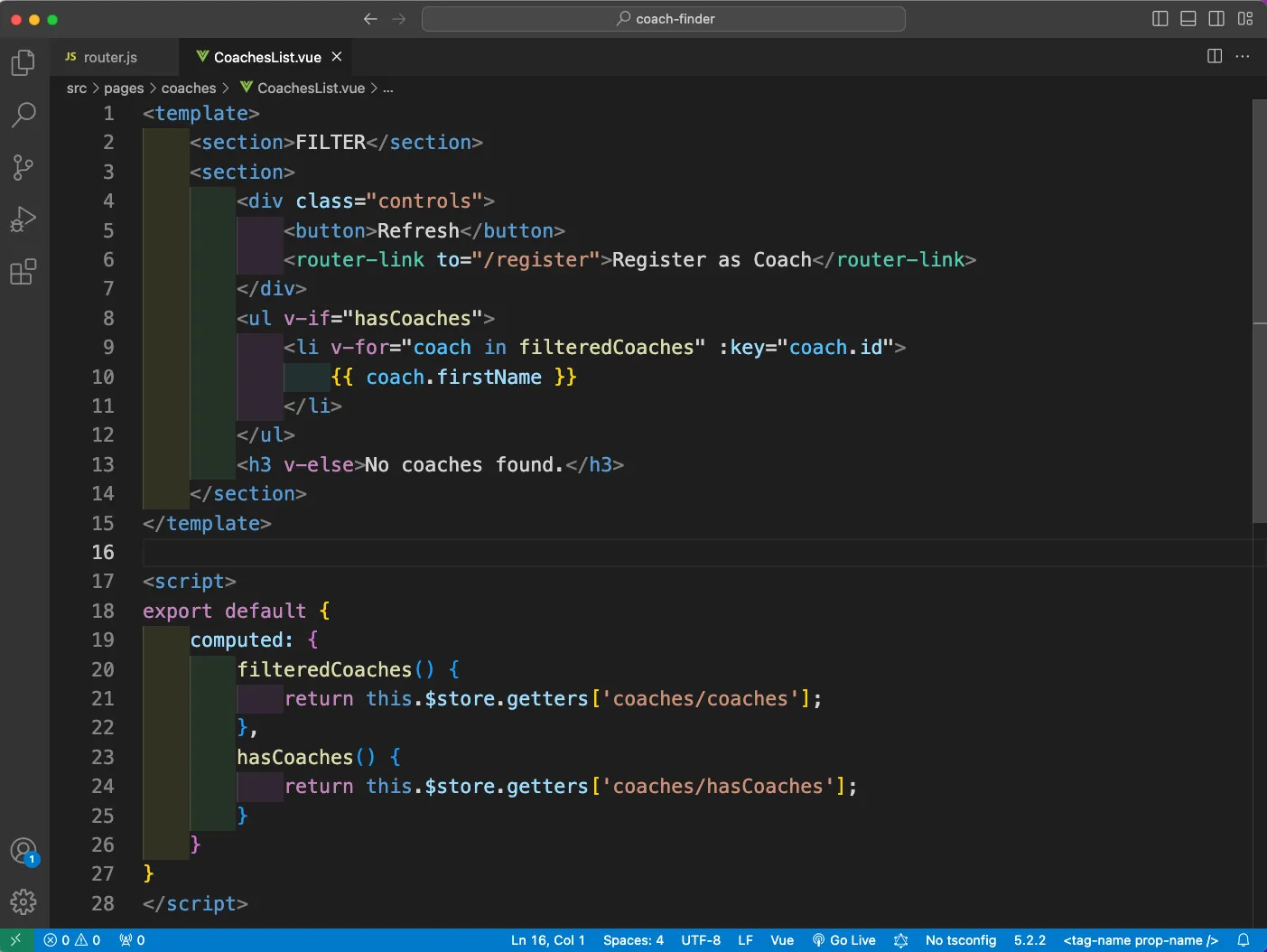Switch to the router.js tab
The image size is (1267, 952).
click(x=110, y=57)
